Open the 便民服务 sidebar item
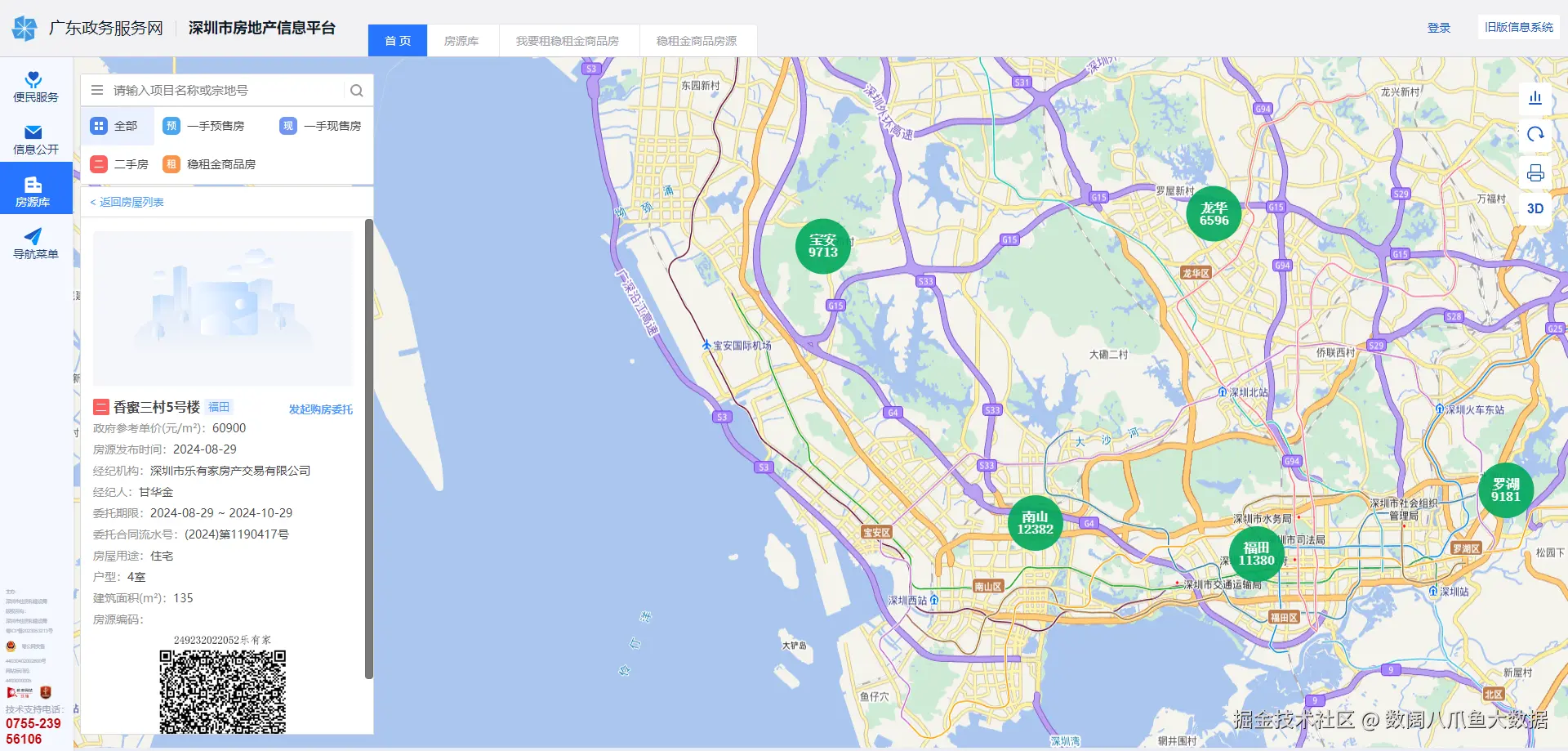 tap(36, 87)
